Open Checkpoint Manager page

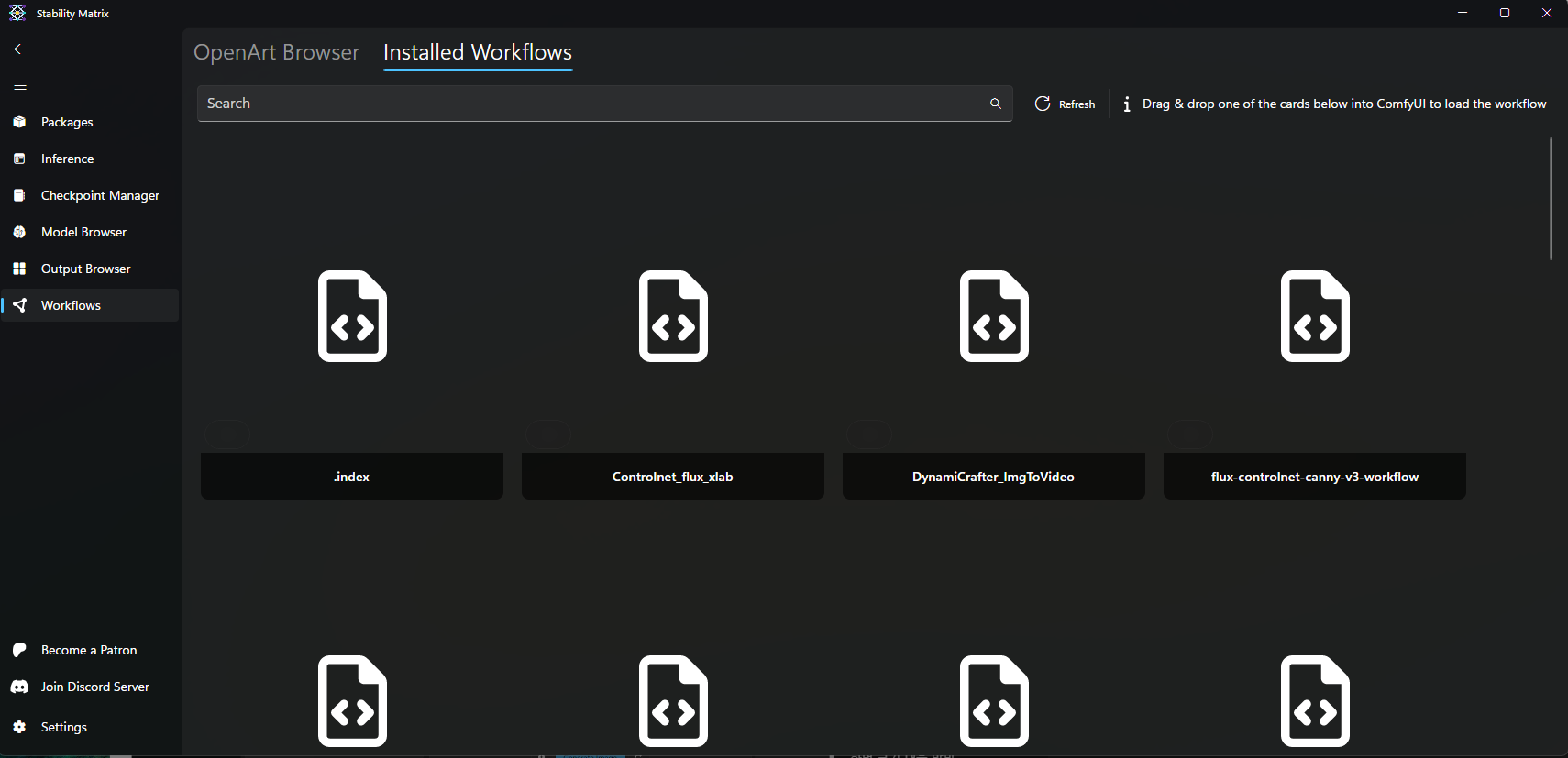[x=90, y=195]
